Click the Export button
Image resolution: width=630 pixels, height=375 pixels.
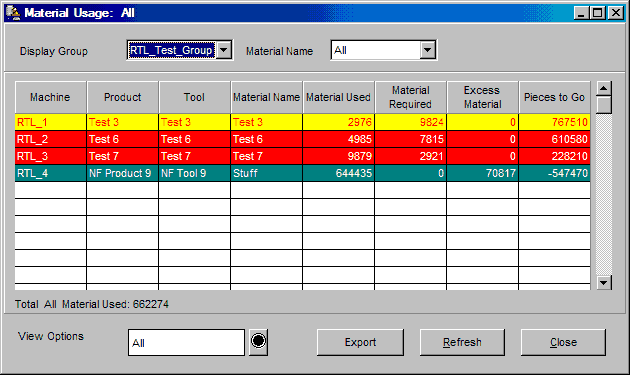click(360, 342)
